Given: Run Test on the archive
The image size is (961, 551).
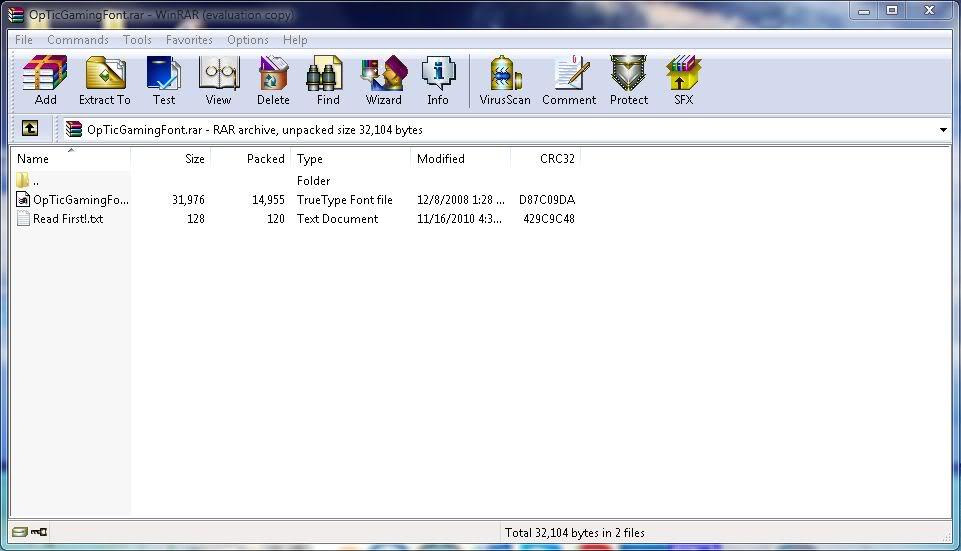Looking at the screenshot, I should [x=164, y=80].
